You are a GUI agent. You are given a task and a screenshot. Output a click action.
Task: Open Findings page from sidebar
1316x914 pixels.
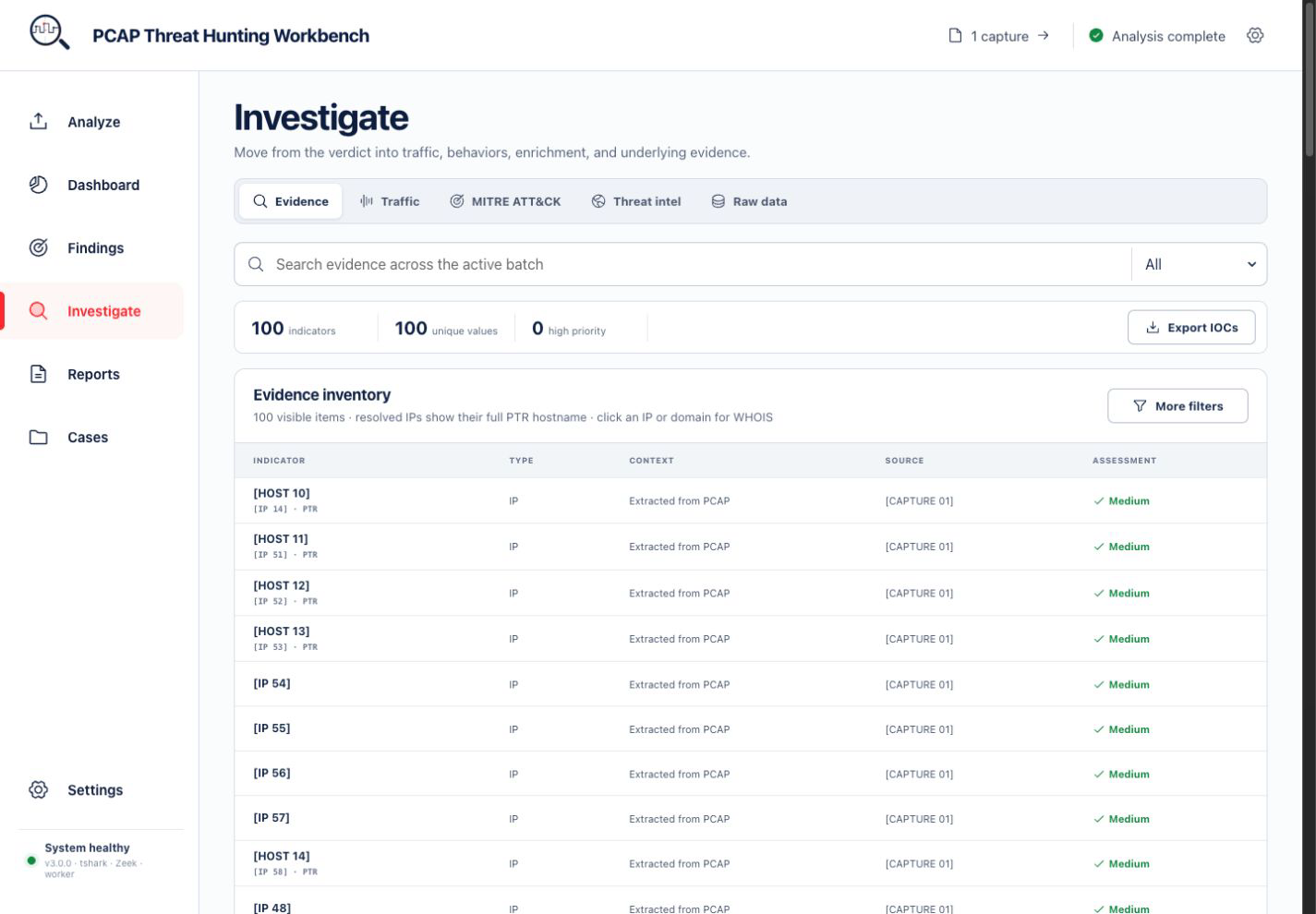[x=92, y=247]
